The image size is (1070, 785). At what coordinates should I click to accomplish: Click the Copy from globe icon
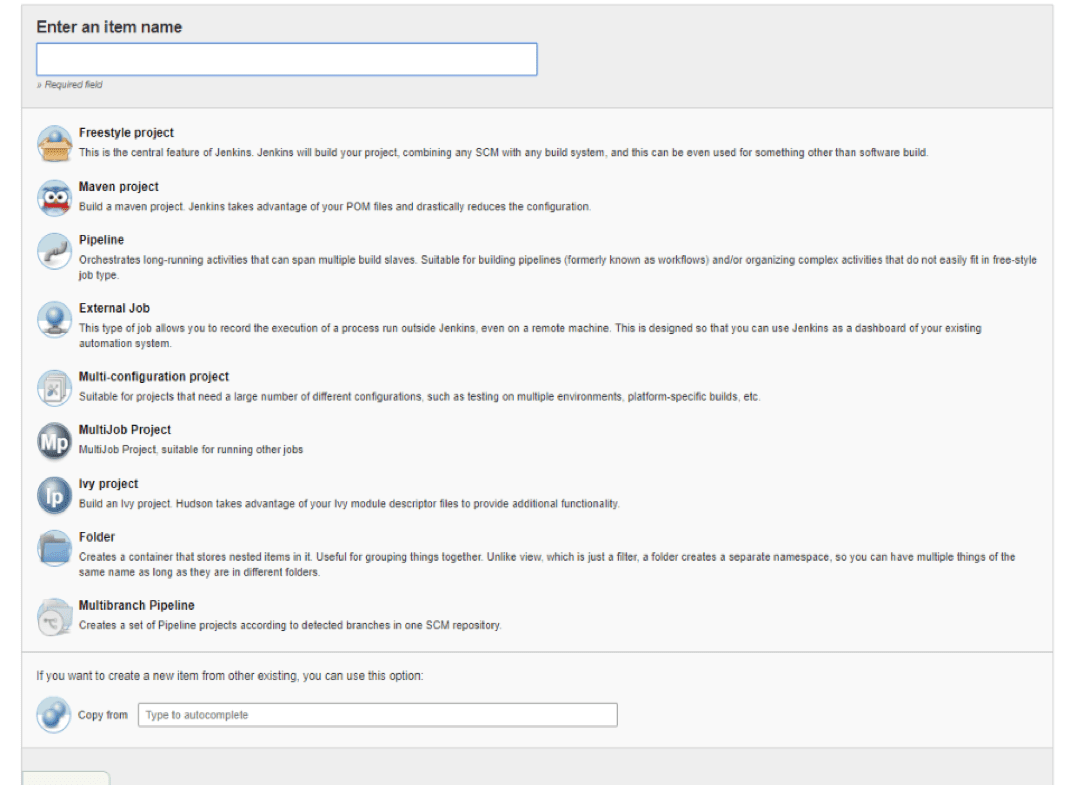coord(54,715)
